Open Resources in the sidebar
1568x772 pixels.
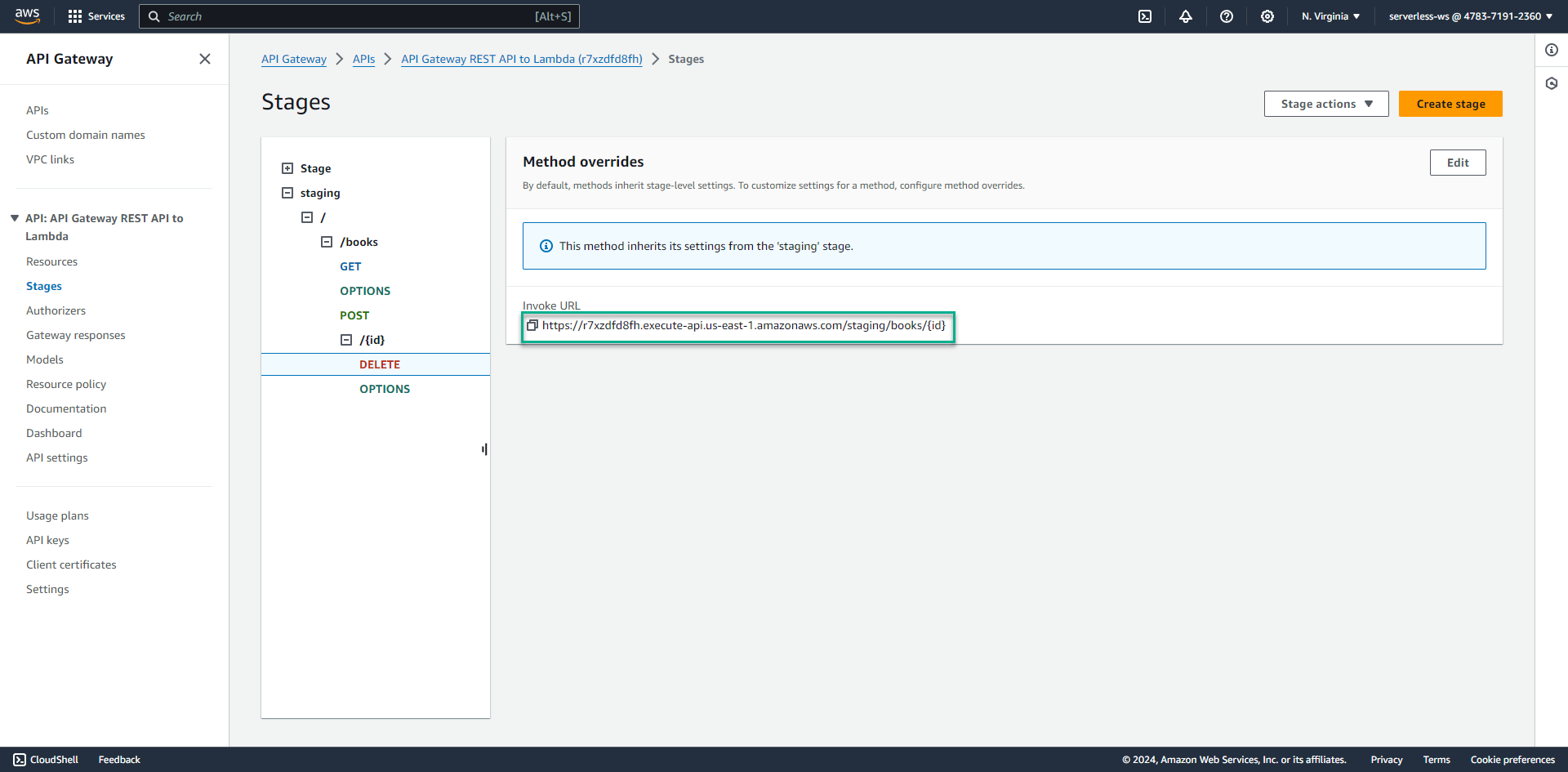[51, 261]
